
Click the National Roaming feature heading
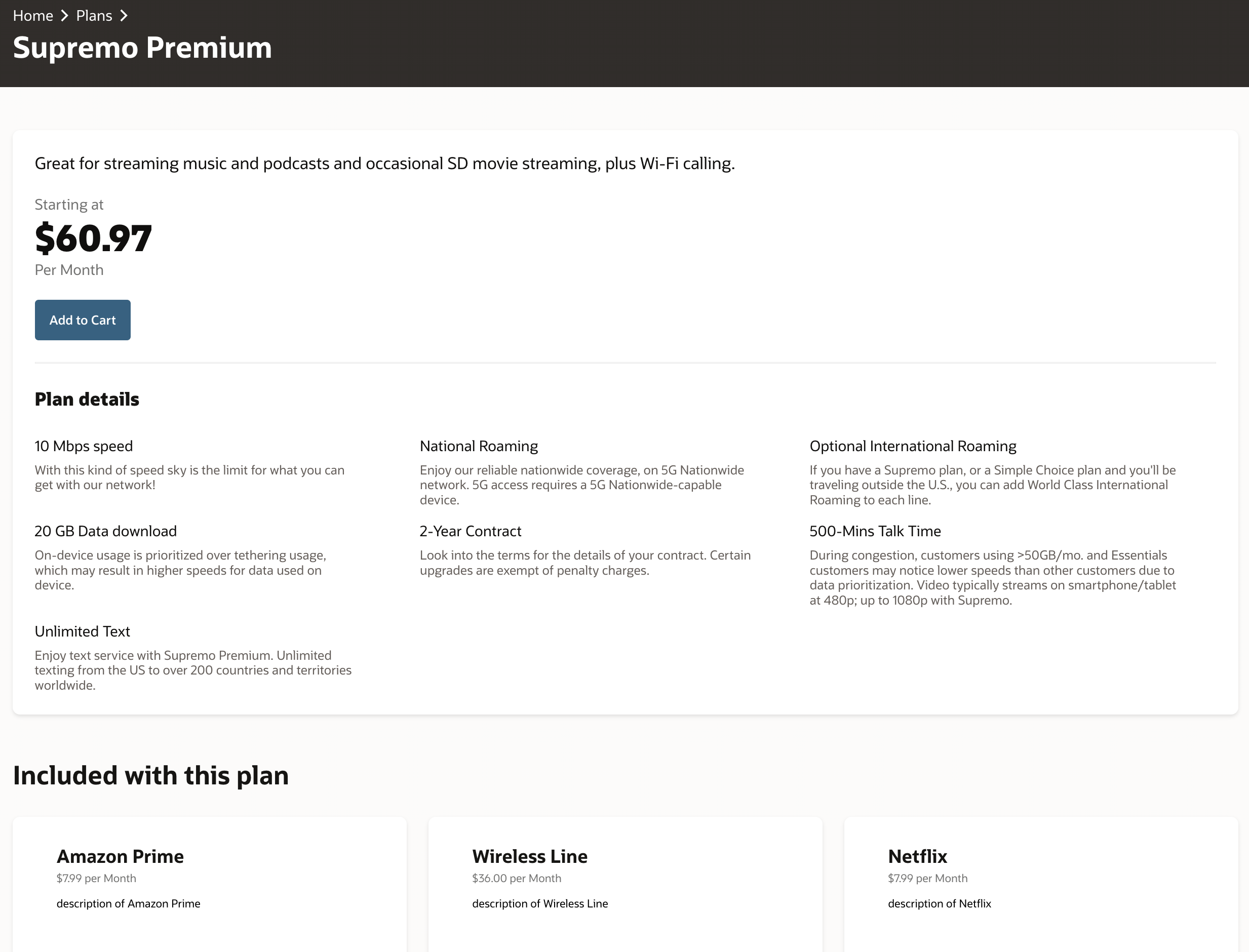478,446
